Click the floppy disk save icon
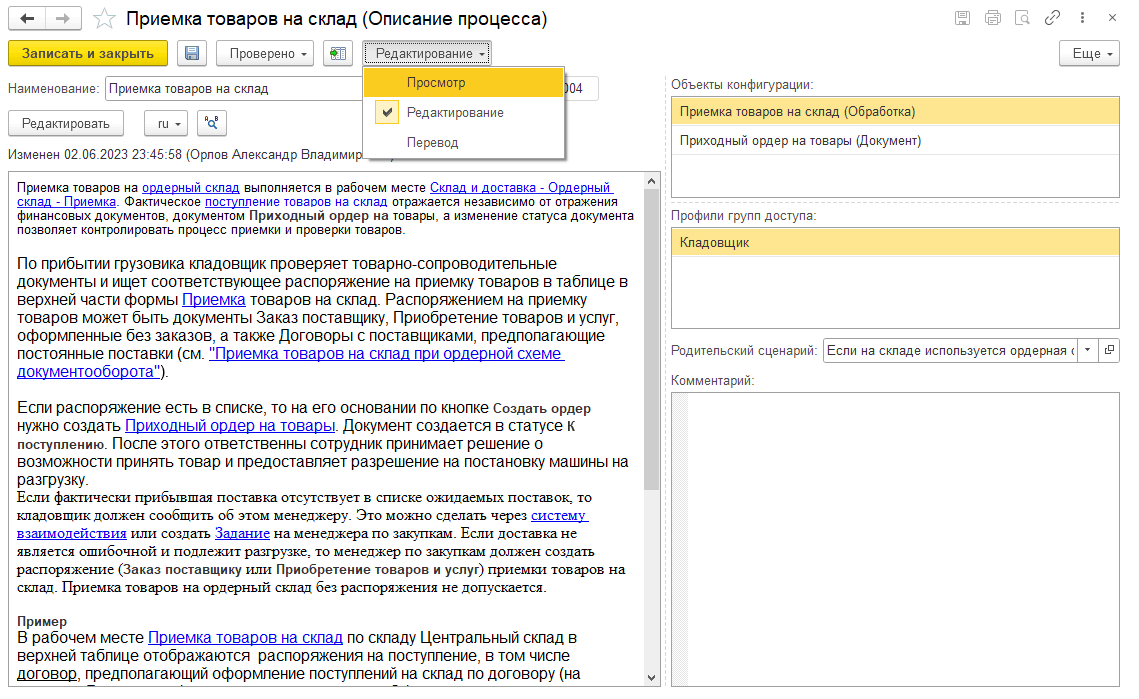This screenshot has height=699, width=1139. [x=192, y=54]
